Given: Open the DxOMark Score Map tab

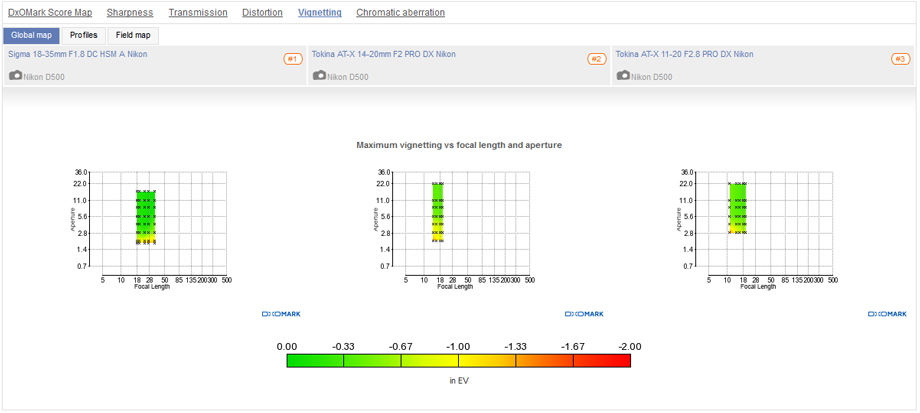Looking at the screenshot, I should (50, 12).
